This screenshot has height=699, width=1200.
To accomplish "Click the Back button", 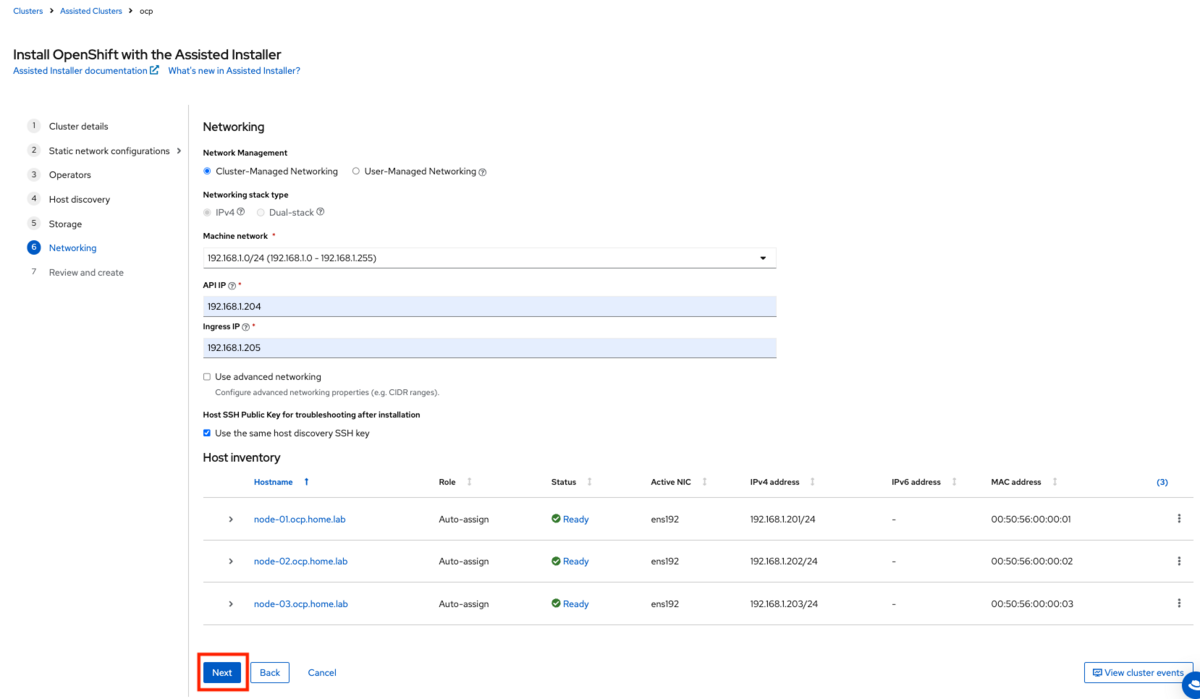I will [270, 673].
